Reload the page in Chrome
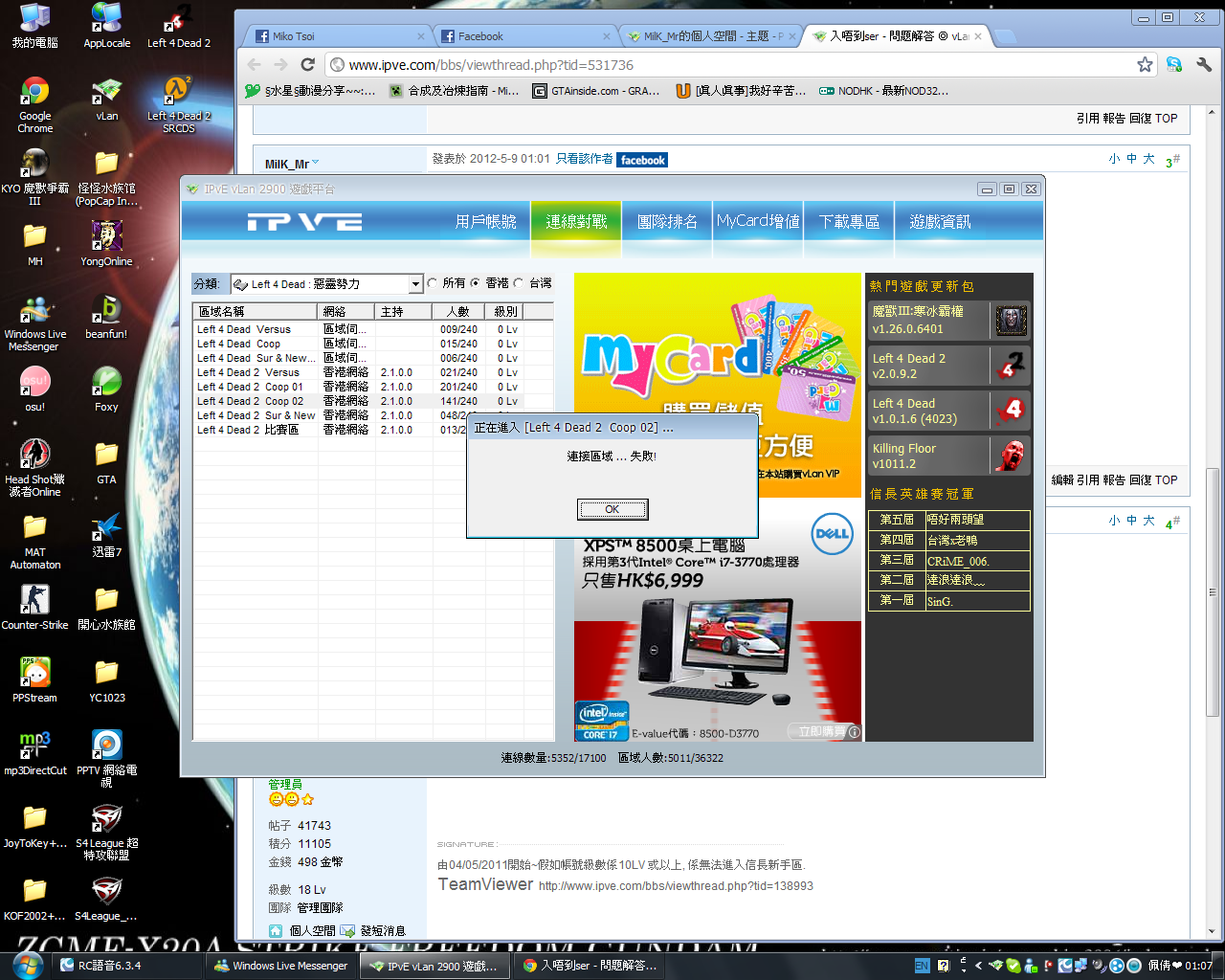The width and height of the screenshot is (1225, 980). (307, 64)
